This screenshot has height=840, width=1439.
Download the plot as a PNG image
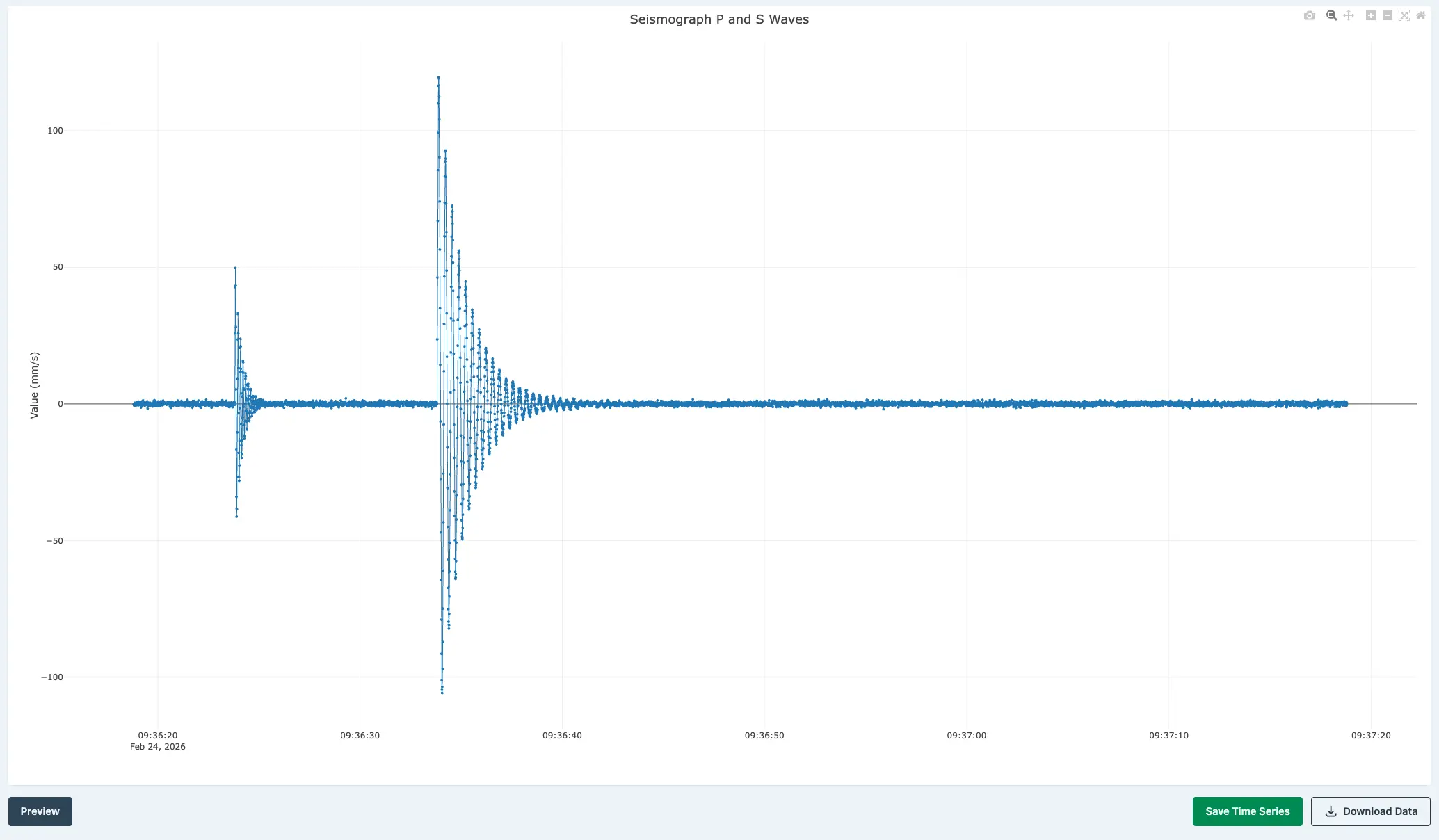pos(1310,15)
